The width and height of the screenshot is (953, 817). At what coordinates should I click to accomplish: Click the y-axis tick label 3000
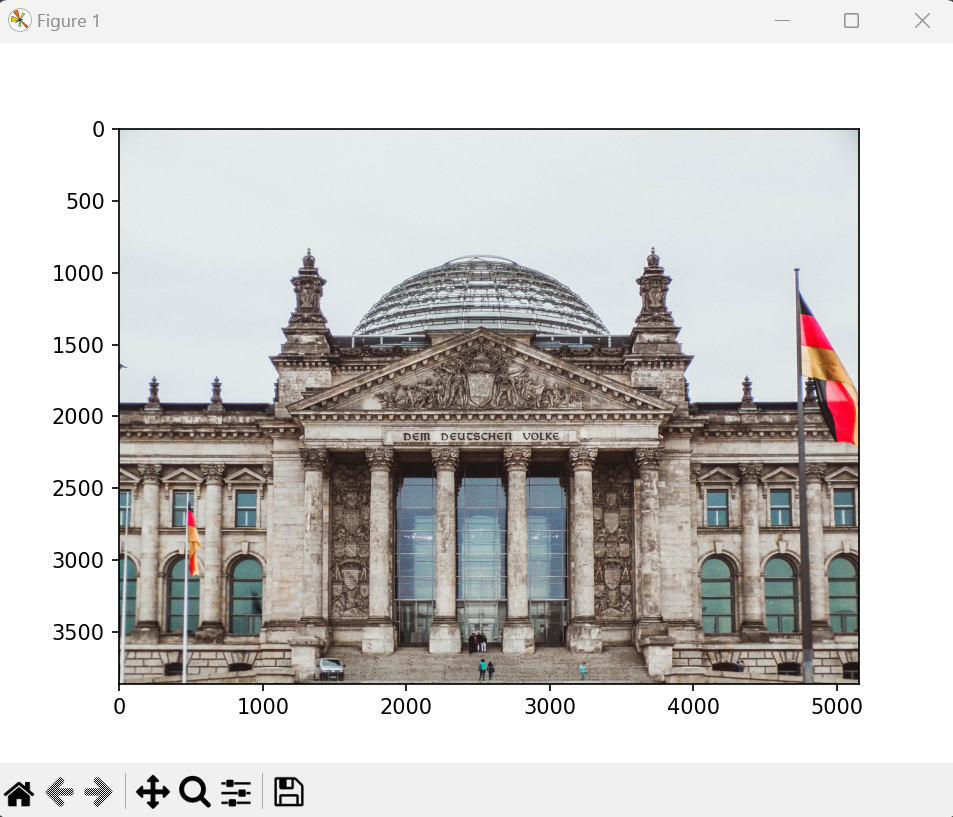pos(78,560)
